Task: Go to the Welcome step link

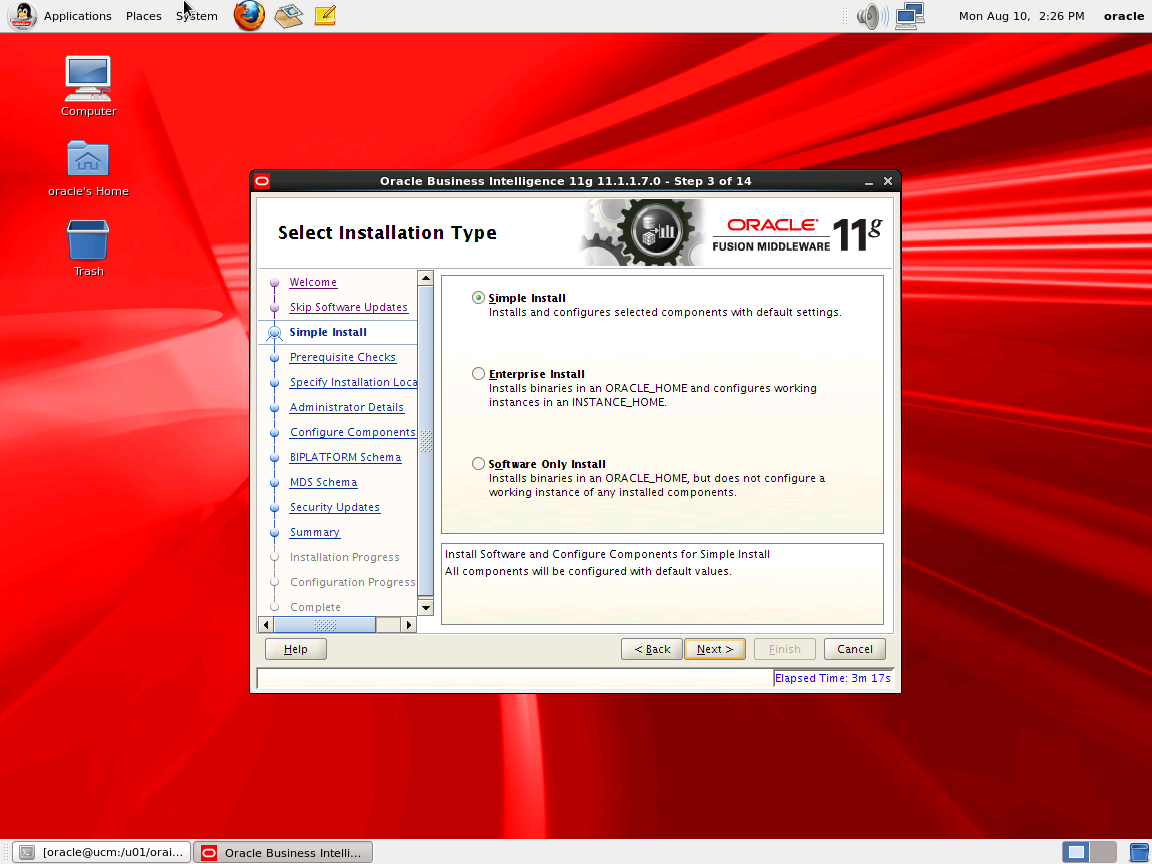Action: (x=313, y=282)
